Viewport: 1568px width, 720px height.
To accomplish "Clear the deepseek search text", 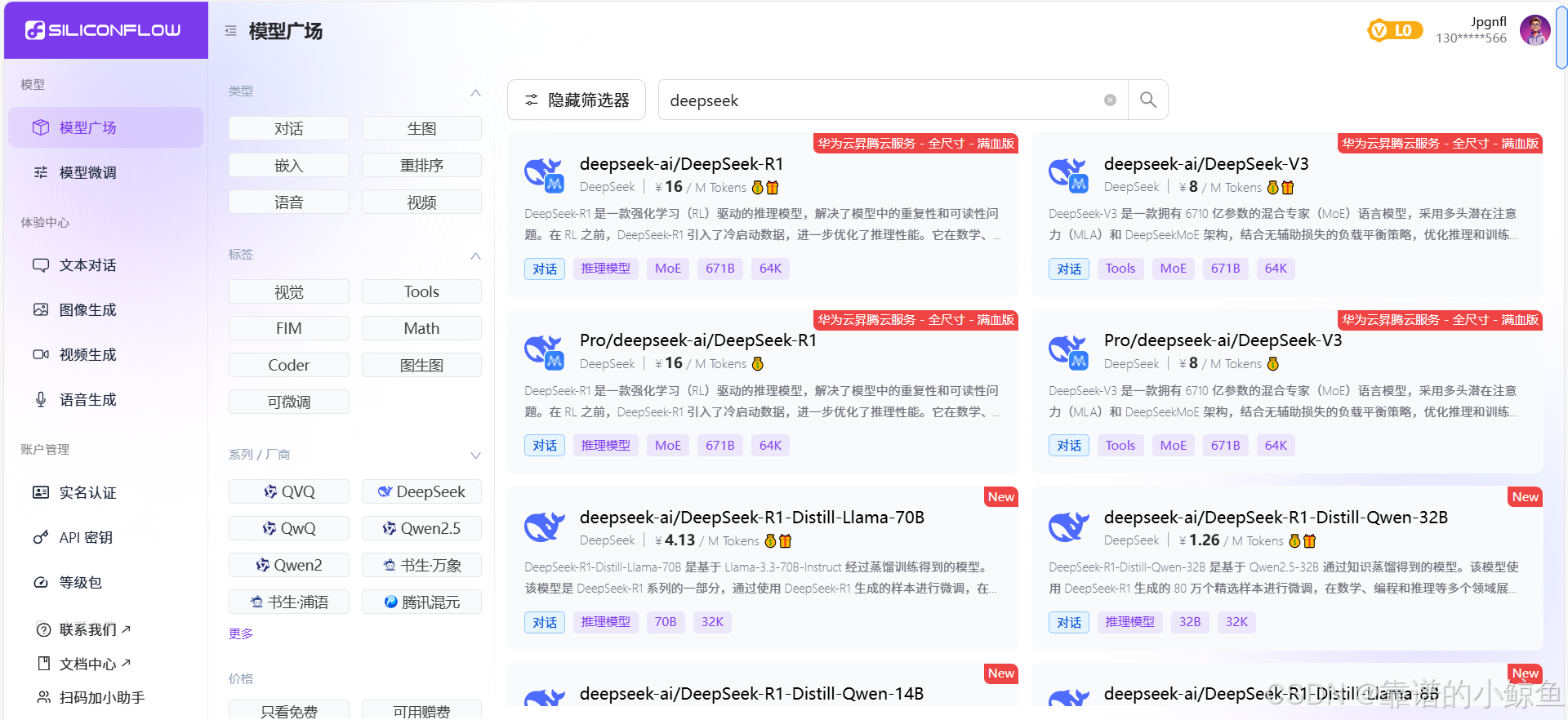I will point(1110,100).
